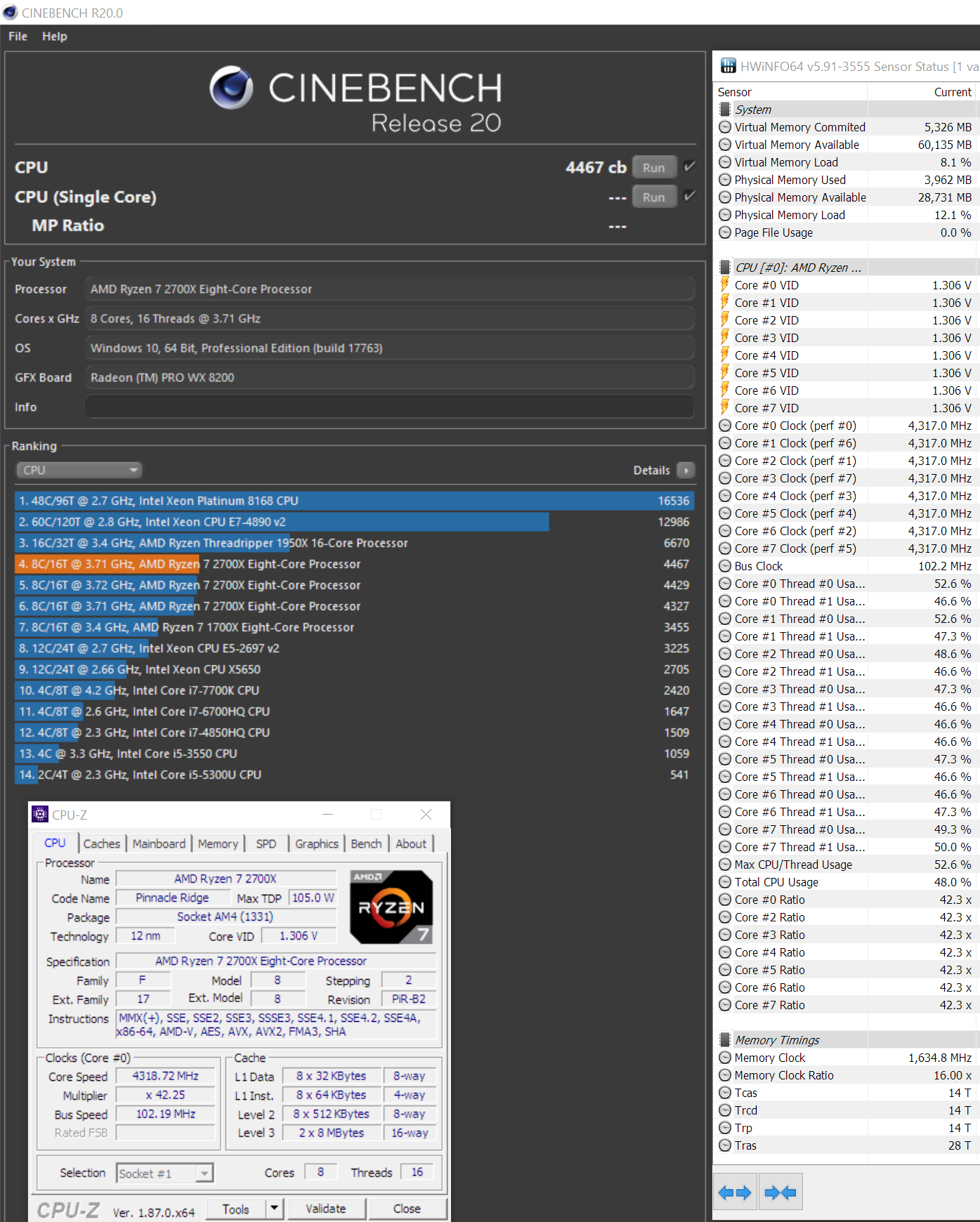Click the Core #0 VID lightning icon

pos(725,284)
